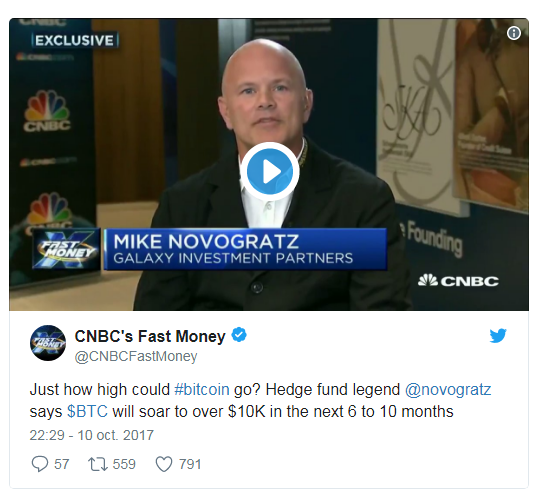This screenshot has height=502, width=556.
Task: Like the tweet with the heart icon
Action: point(164,464)
